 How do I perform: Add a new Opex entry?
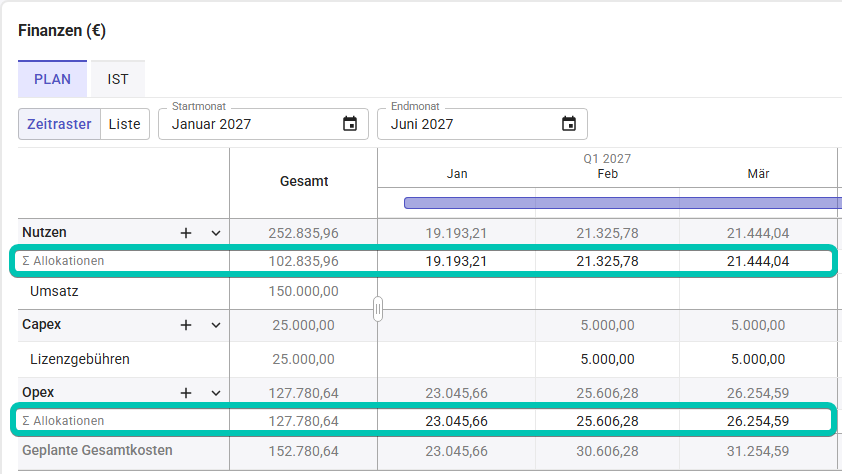(x=185, y=393)
